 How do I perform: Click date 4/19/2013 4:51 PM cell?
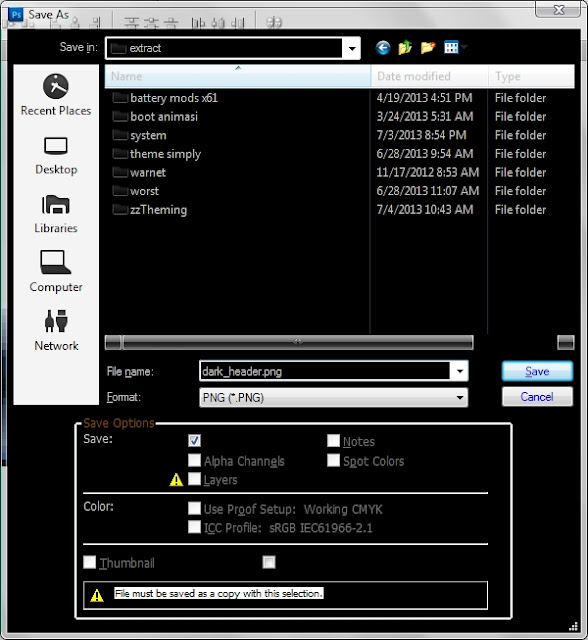click(424, 98)
